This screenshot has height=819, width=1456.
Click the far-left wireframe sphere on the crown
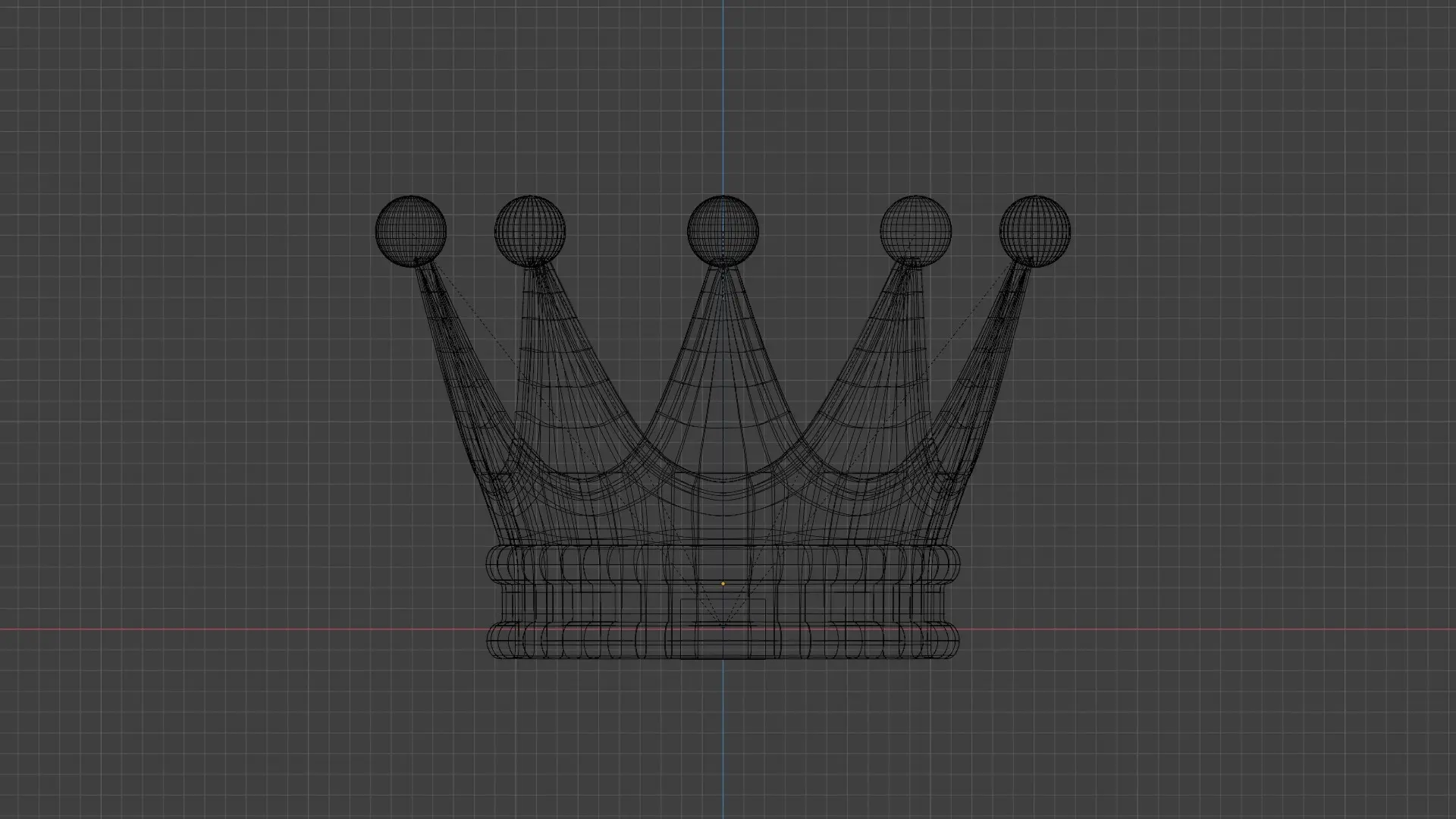click(411, 231)
